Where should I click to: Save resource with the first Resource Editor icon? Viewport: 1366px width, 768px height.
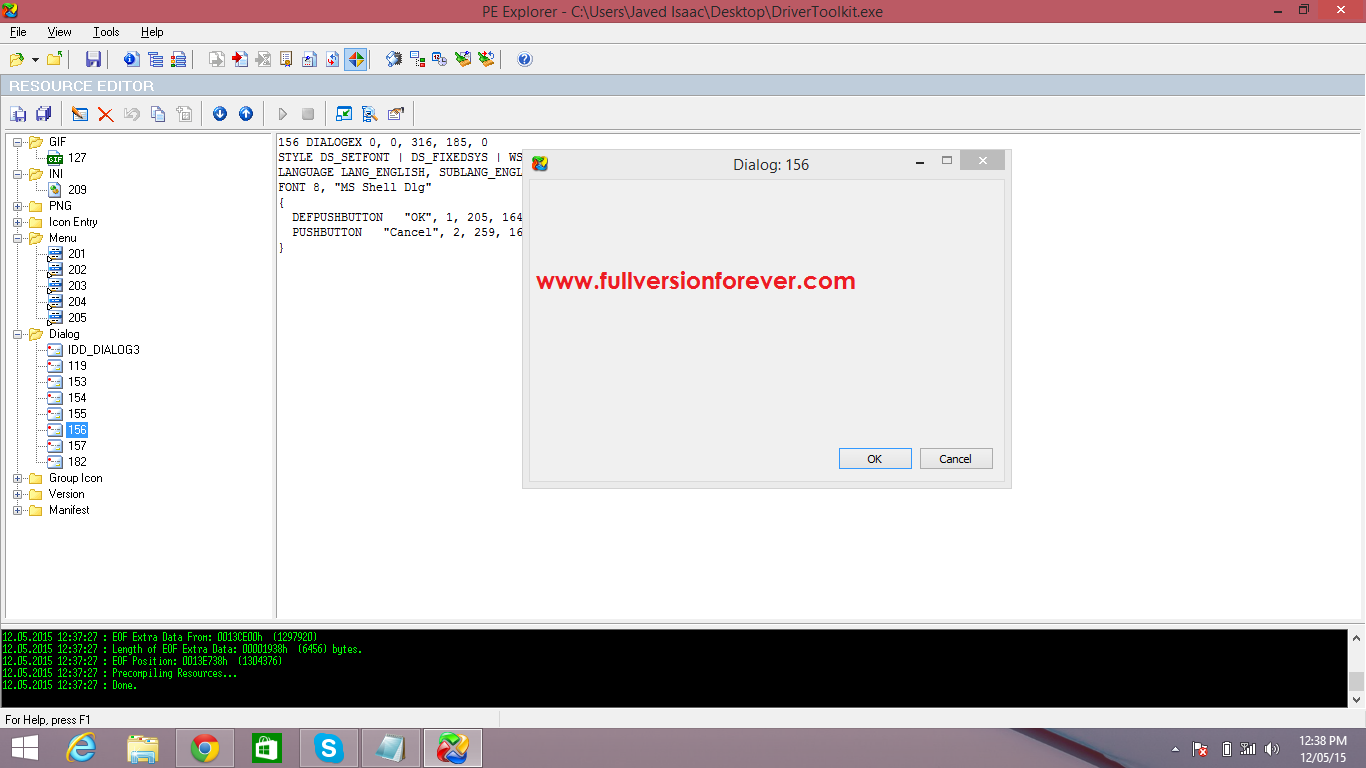(18, 114)
